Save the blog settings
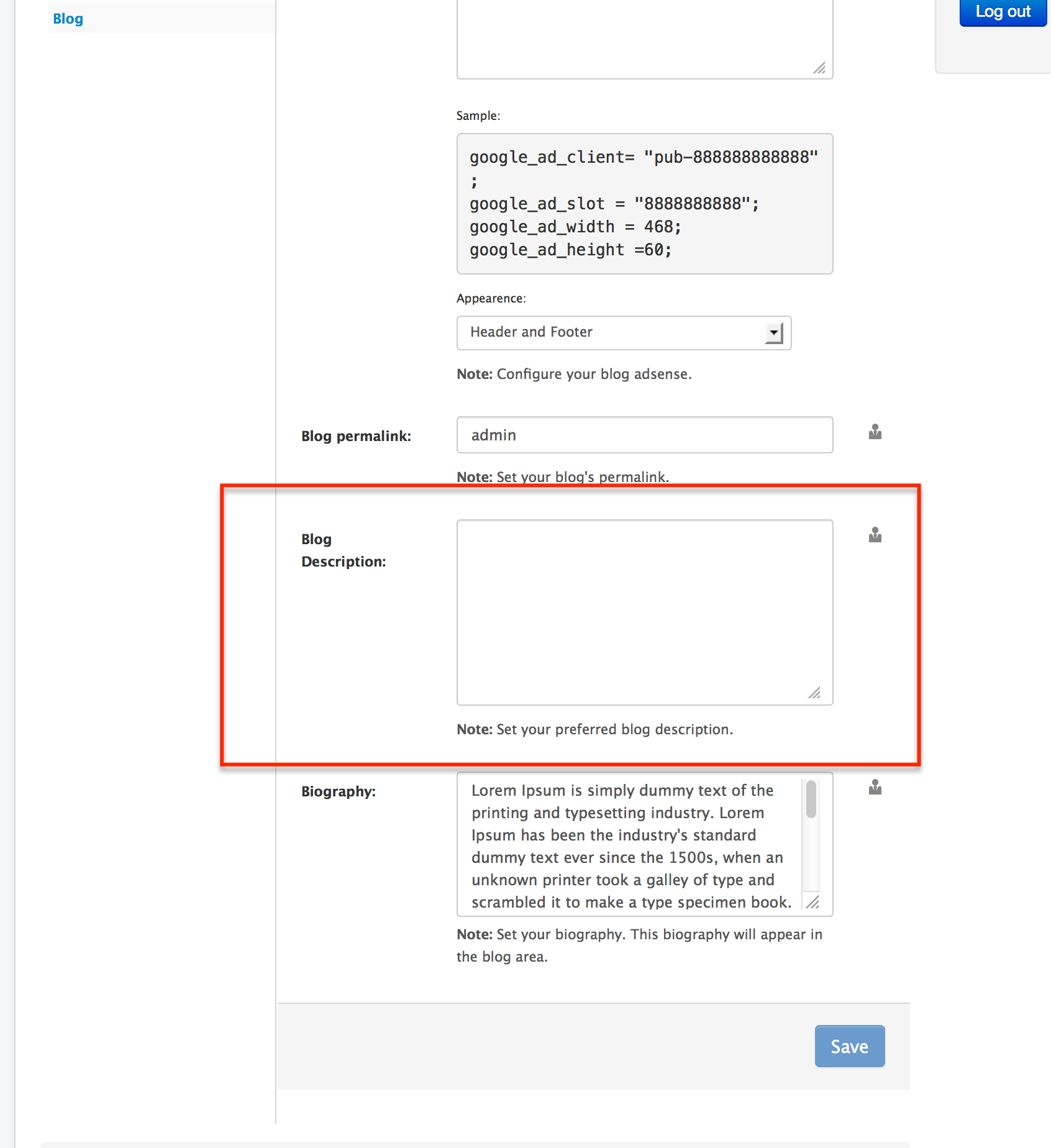 coord(849,1046)
